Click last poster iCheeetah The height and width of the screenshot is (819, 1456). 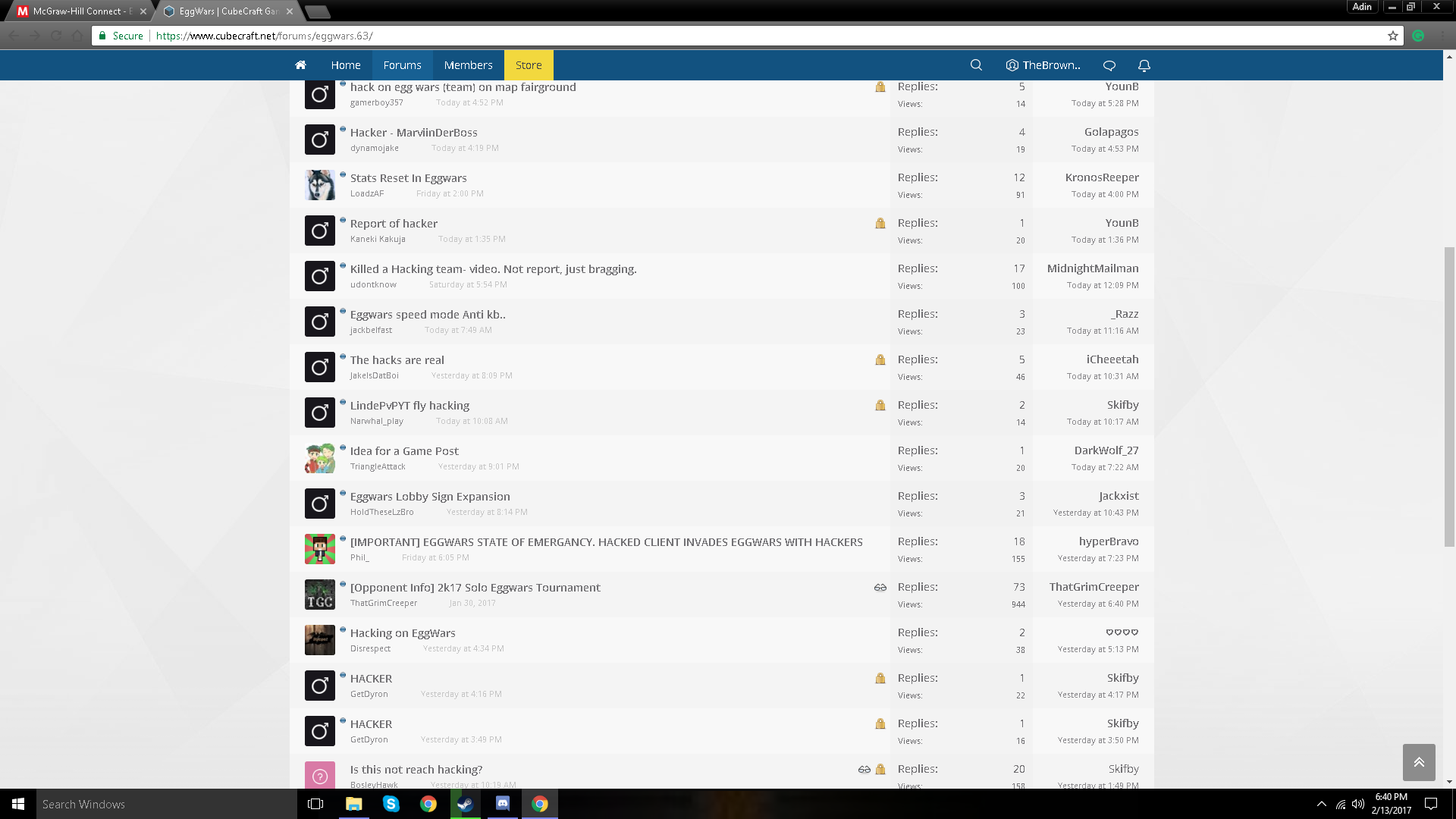pyautogui.click(x=1112, y=359)
